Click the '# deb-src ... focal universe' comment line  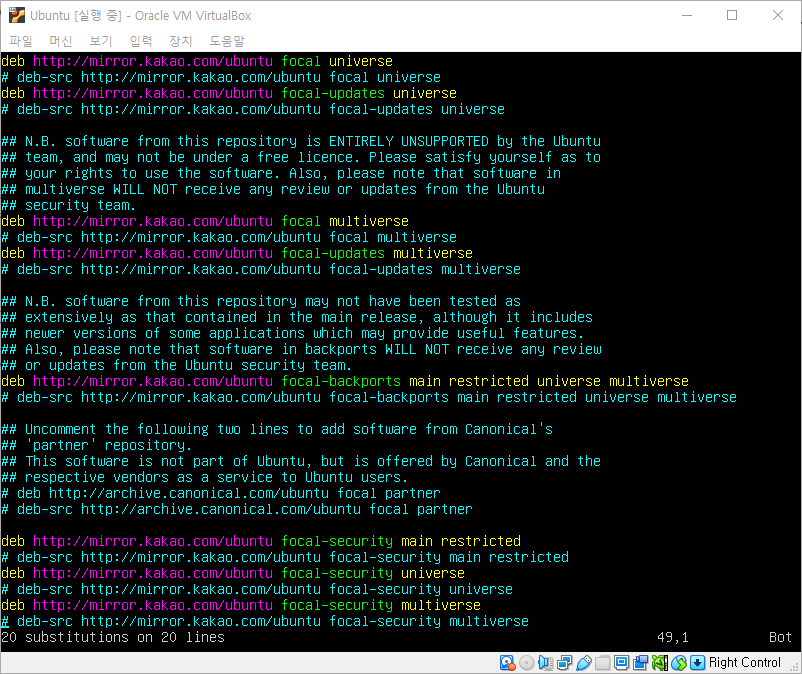(x=221, y=77)
